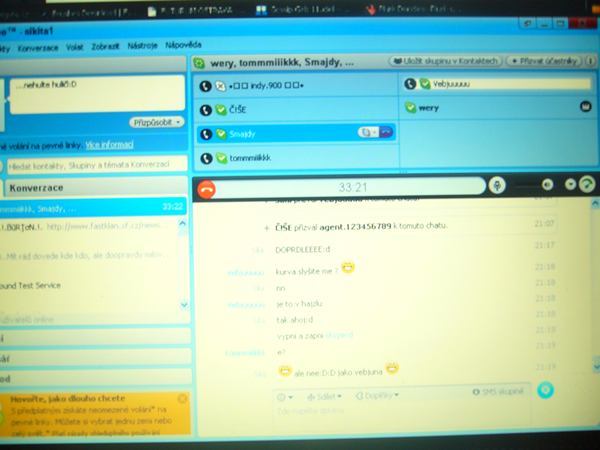Open the Nápověda menu
This screenshot has height=450, width=600.
pos(183,45)
